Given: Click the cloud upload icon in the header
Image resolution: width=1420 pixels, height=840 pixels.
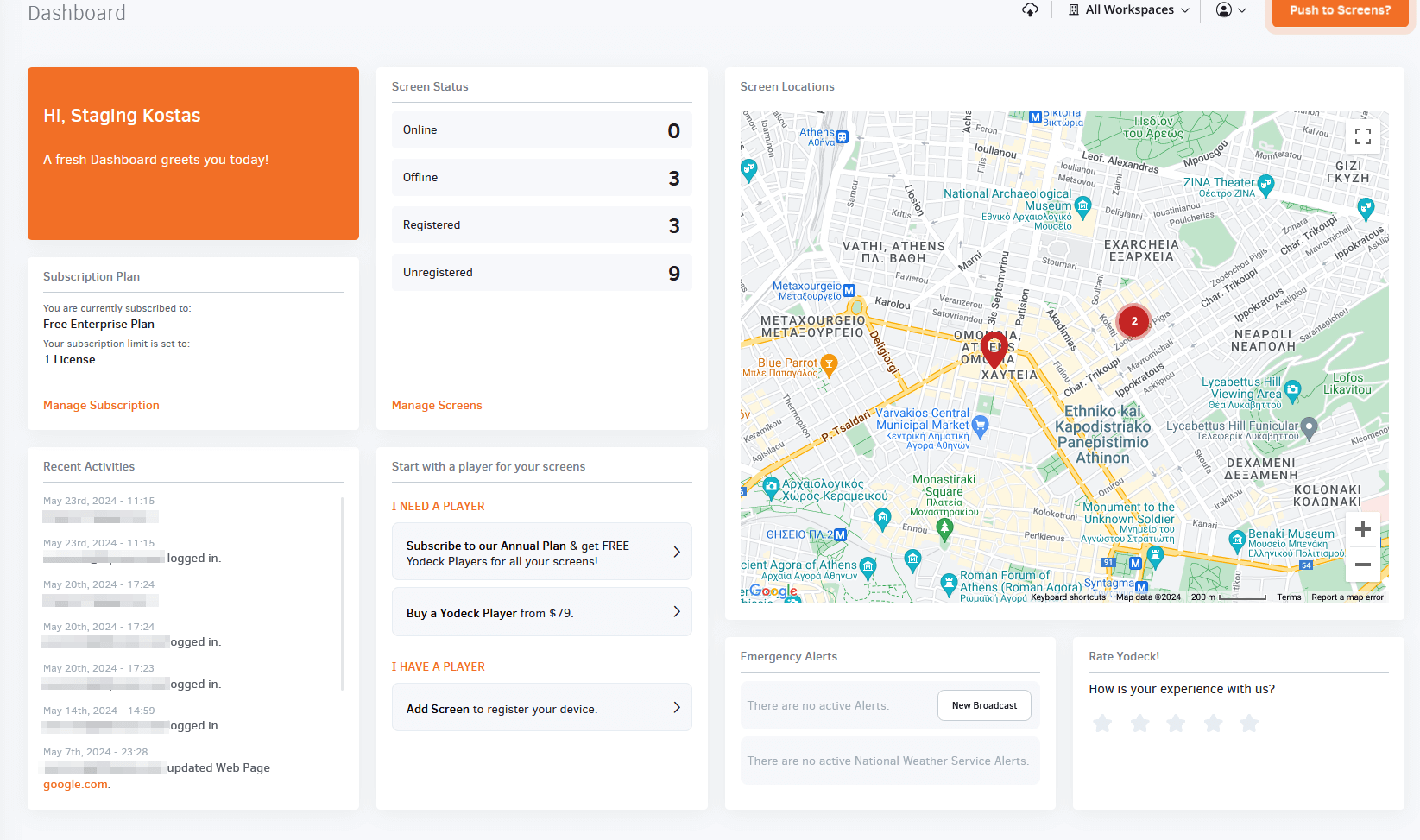Looking at the screenshot, I should pos(1030,10).
